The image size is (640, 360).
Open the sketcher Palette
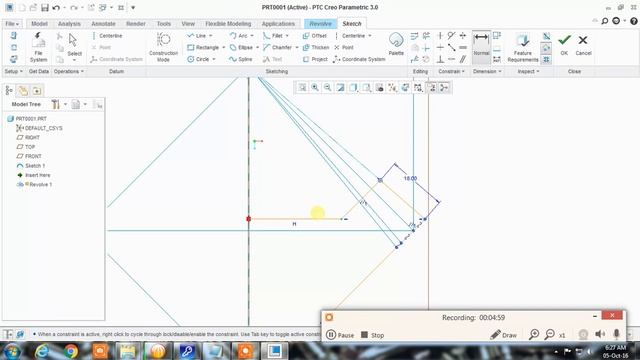coord(396,44)
